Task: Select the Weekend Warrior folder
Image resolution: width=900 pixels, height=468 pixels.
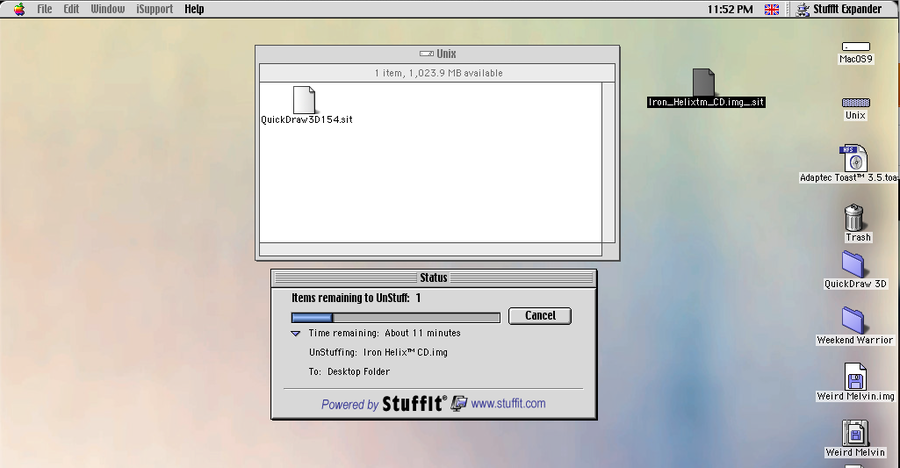Action: [x=854, y=320]
